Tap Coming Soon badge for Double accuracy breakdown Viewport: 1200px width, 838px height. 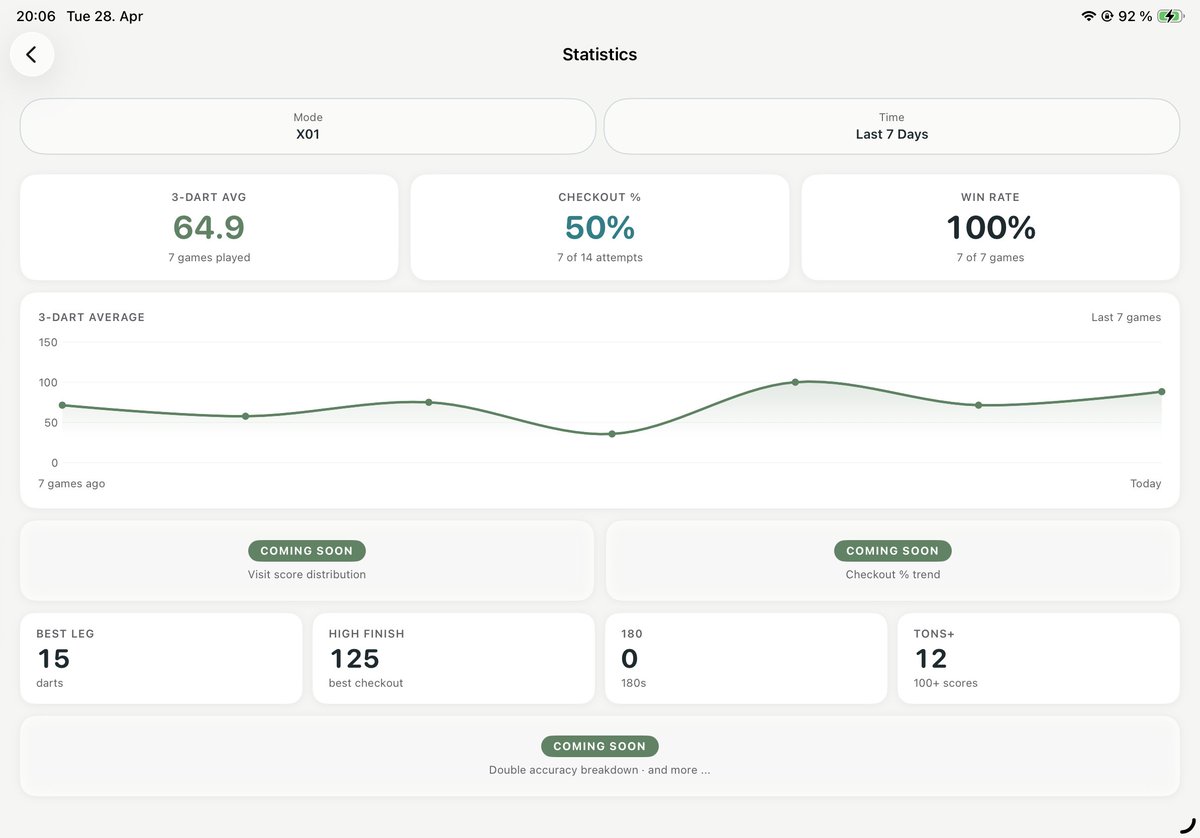click(x=600, y=746)
